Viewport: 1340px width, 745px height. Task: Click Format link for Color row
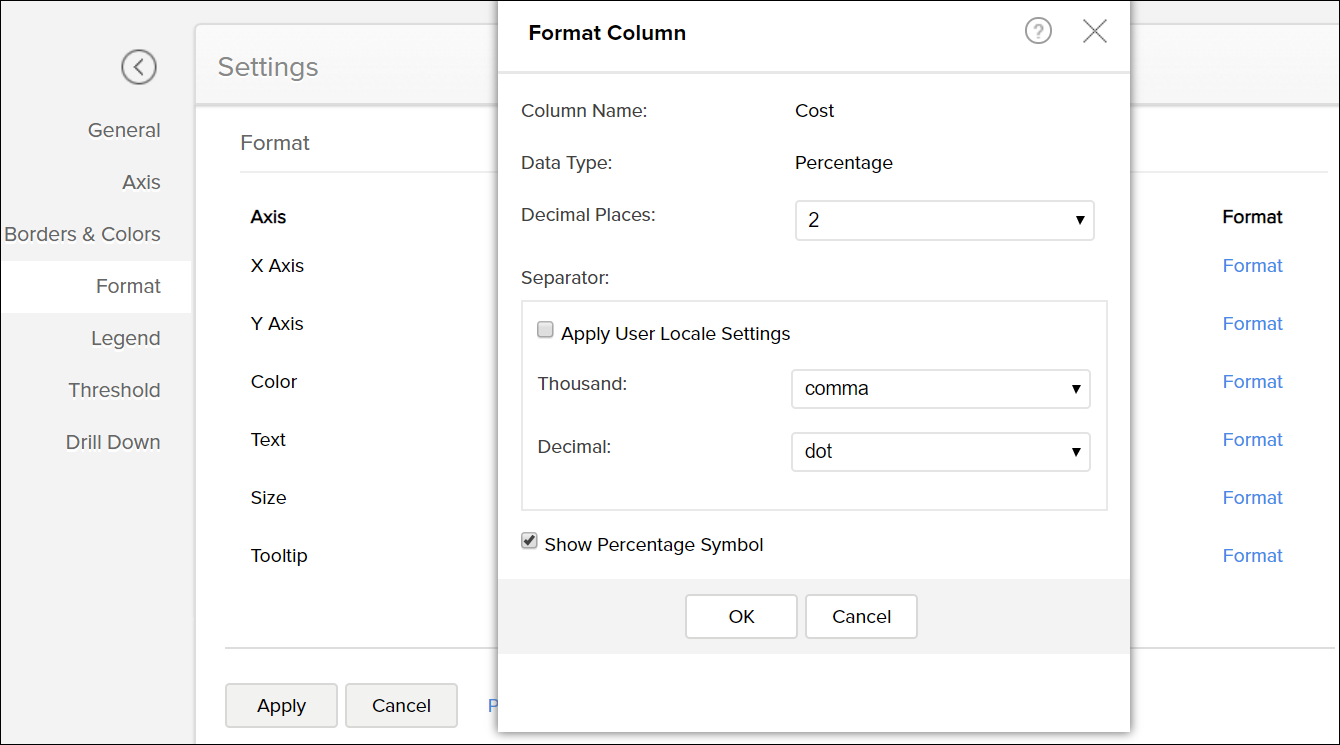click(x=1252, y=382)
